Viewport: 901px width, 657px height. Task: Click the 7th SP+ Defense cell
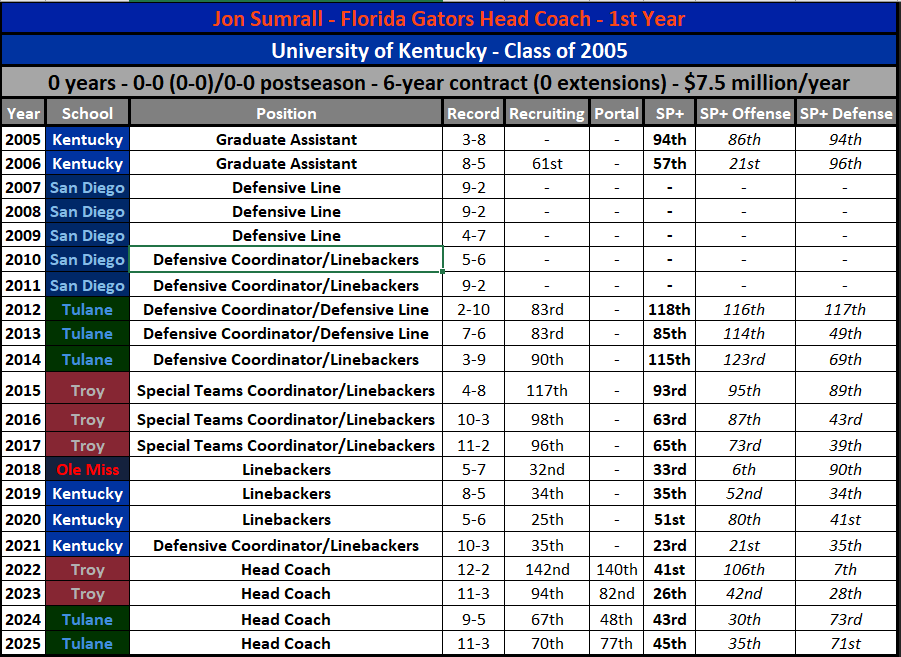point(845,569)
